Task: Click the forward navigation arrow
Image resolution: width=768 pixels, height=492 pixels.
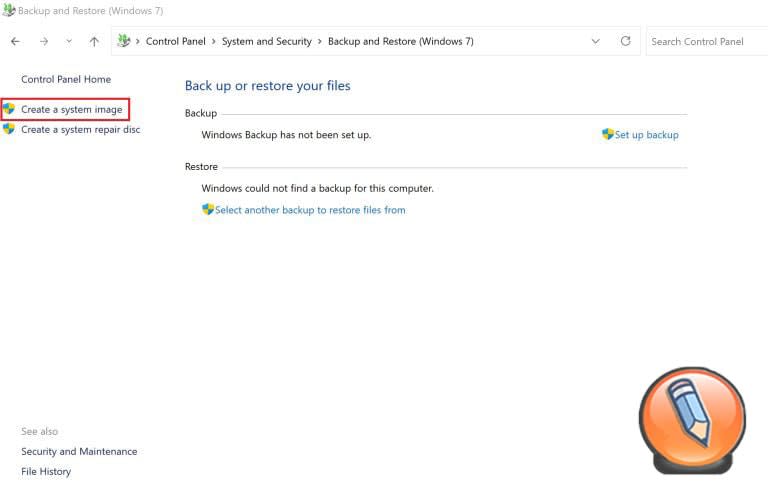Action: pyautogui.click(x=44, y=42)
